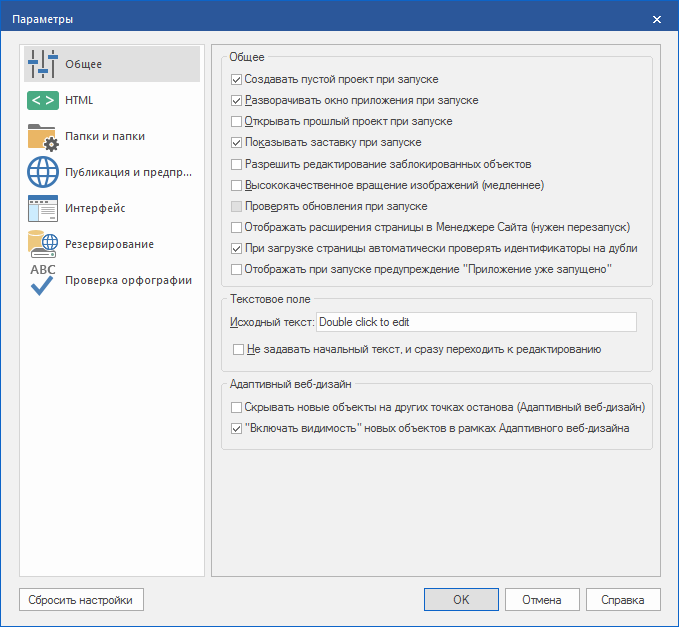679x627 pixels.
Task: Open the Резервирование database icon
Action: click(44, 244)
